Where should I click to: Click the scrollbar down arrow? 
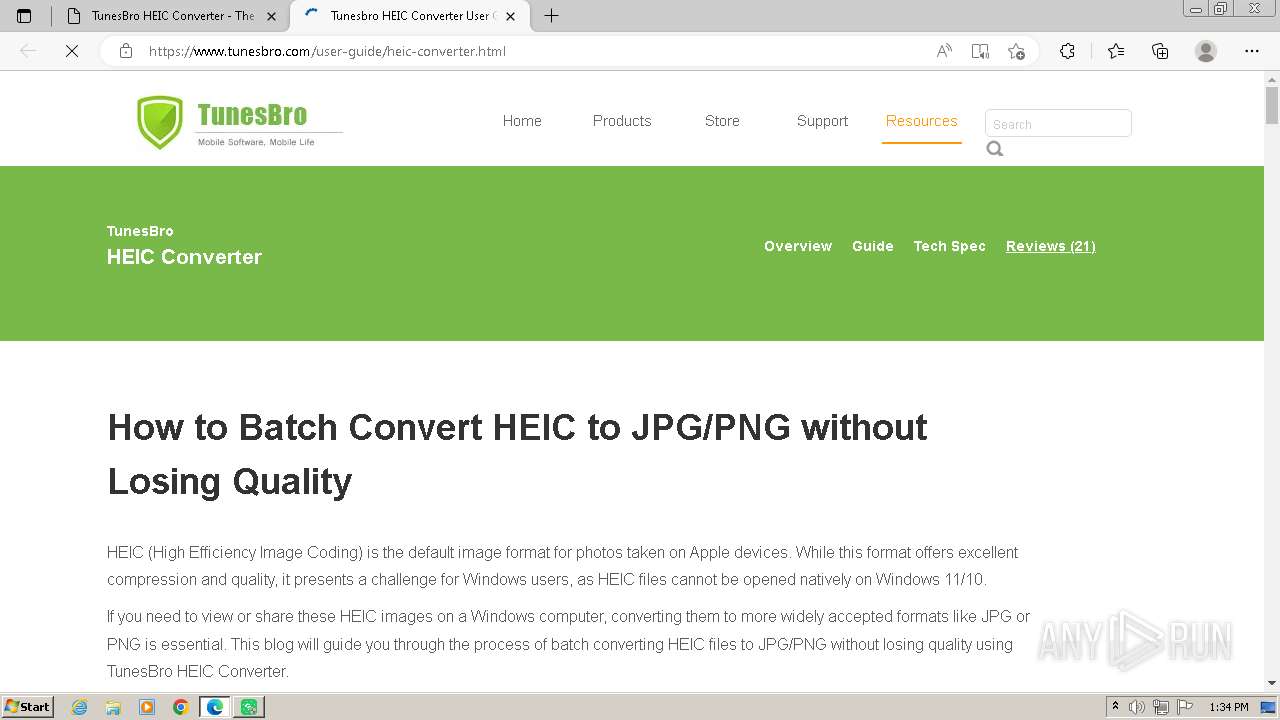click(x=1272, y=683)
